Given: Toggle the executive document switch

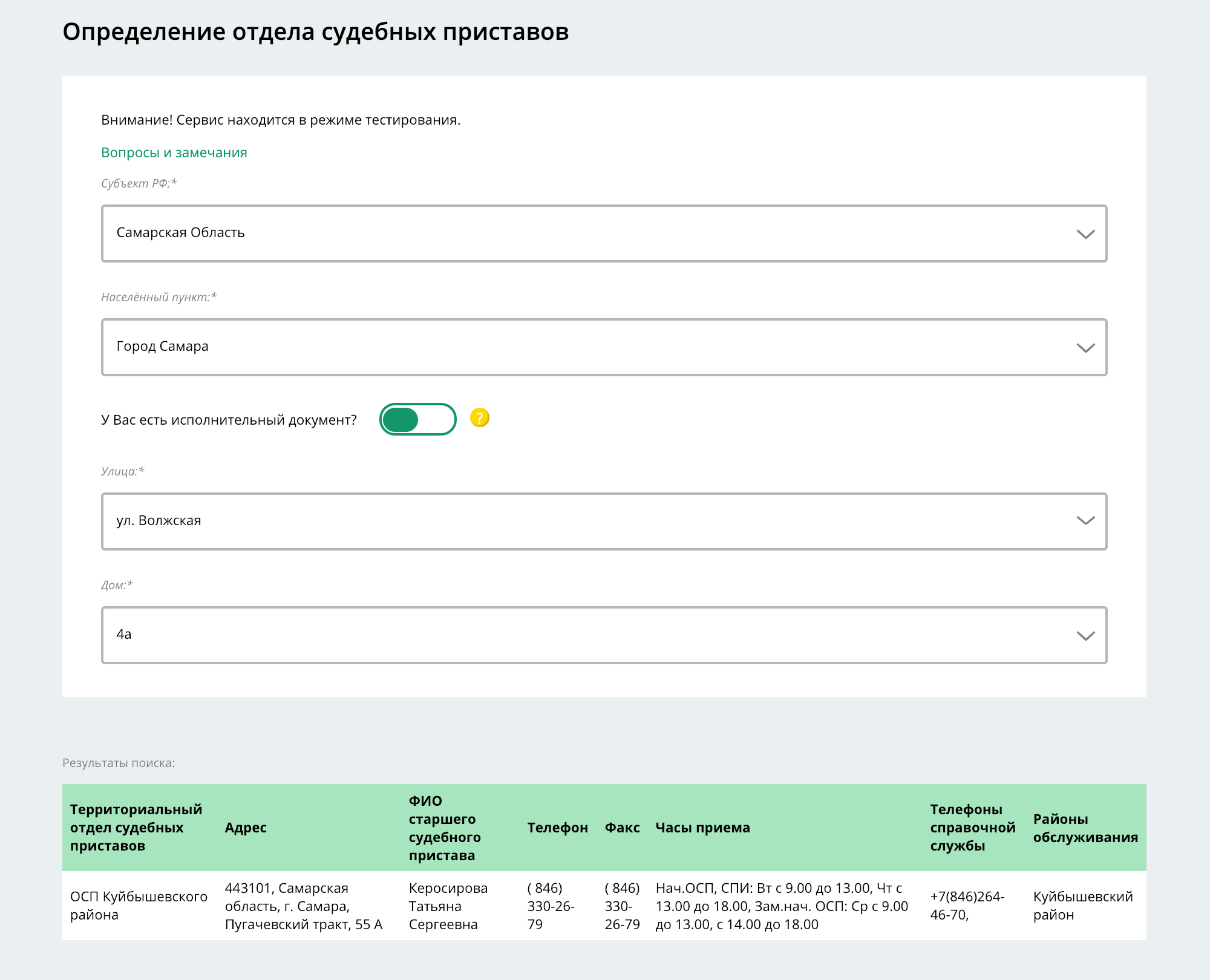Looking at the screenshot, I should [x=417, y=419].
